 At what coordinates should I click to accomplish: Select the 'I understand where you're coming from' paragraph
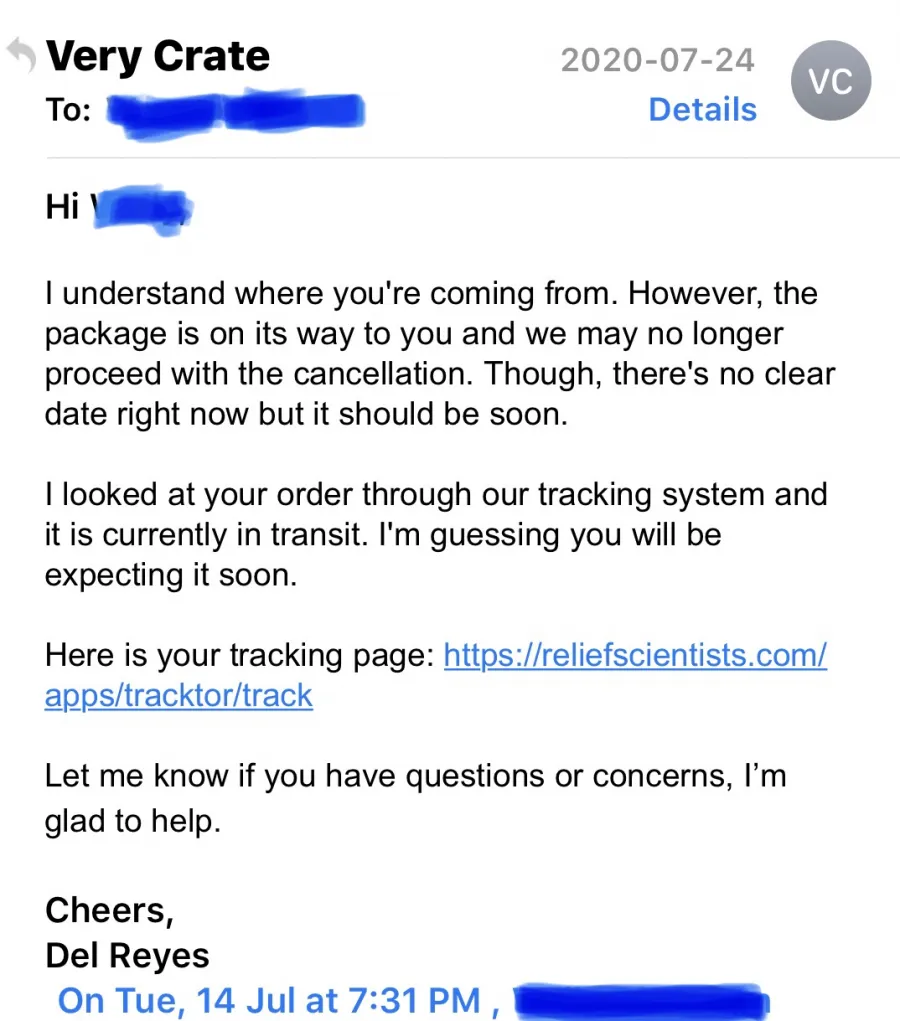coord(440,354)
